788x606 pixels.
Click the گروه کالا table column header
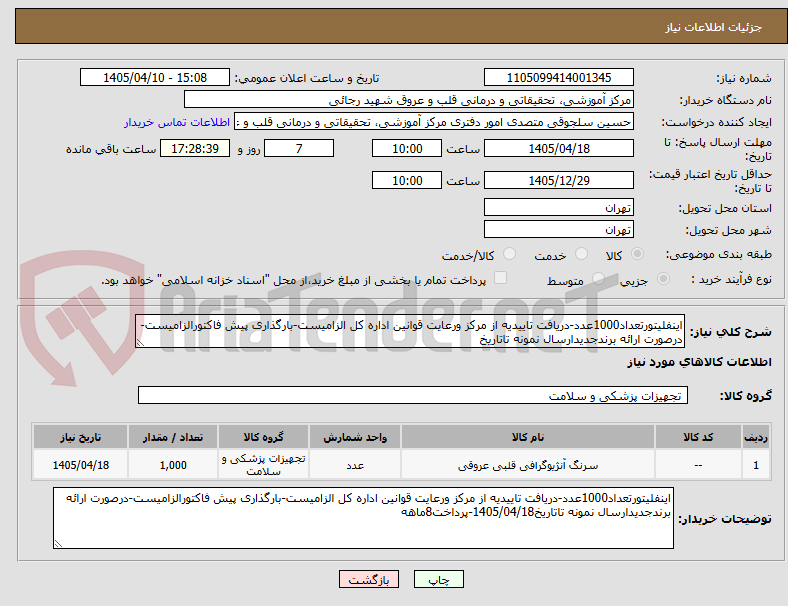pos(263,437)
